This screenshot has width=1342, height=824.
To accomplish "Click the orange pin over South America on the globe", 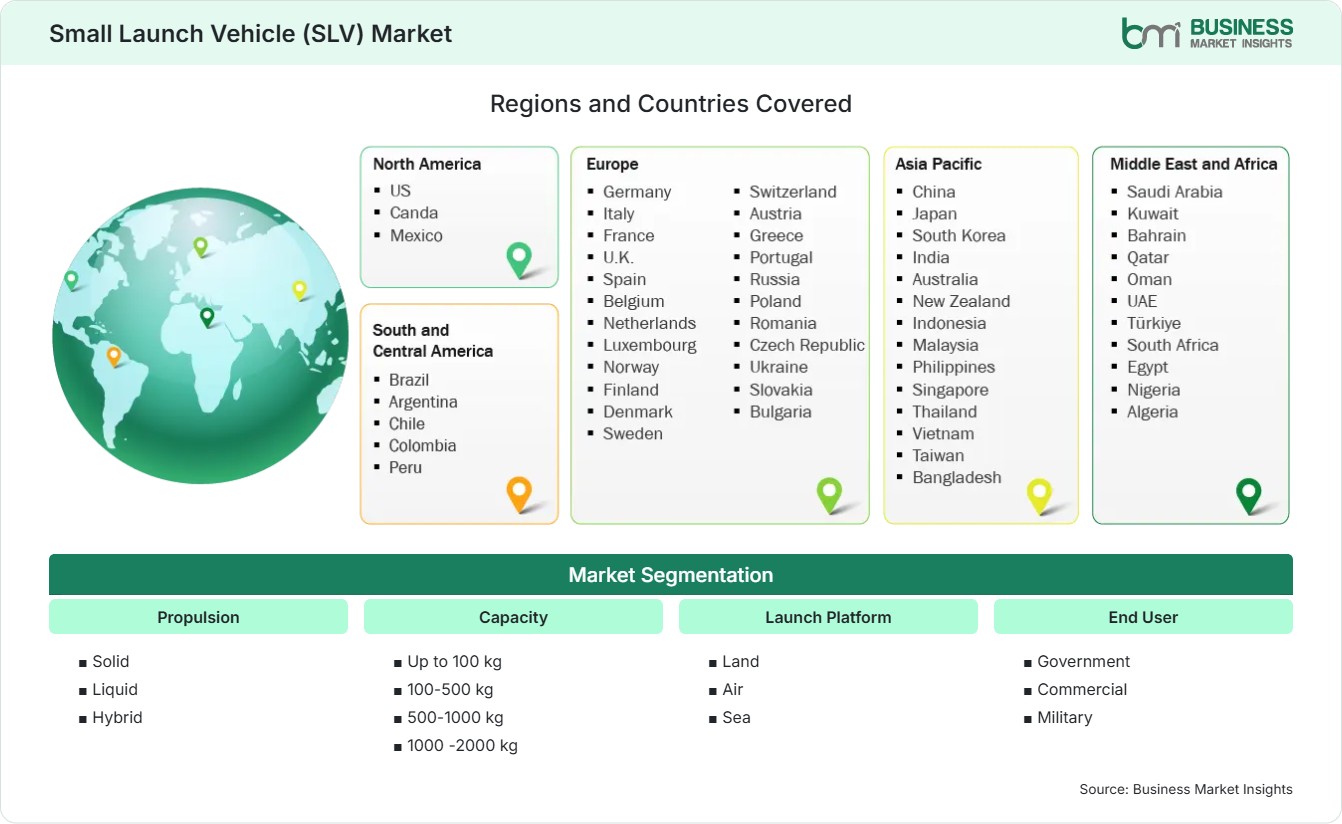I will tap(114, 356).
